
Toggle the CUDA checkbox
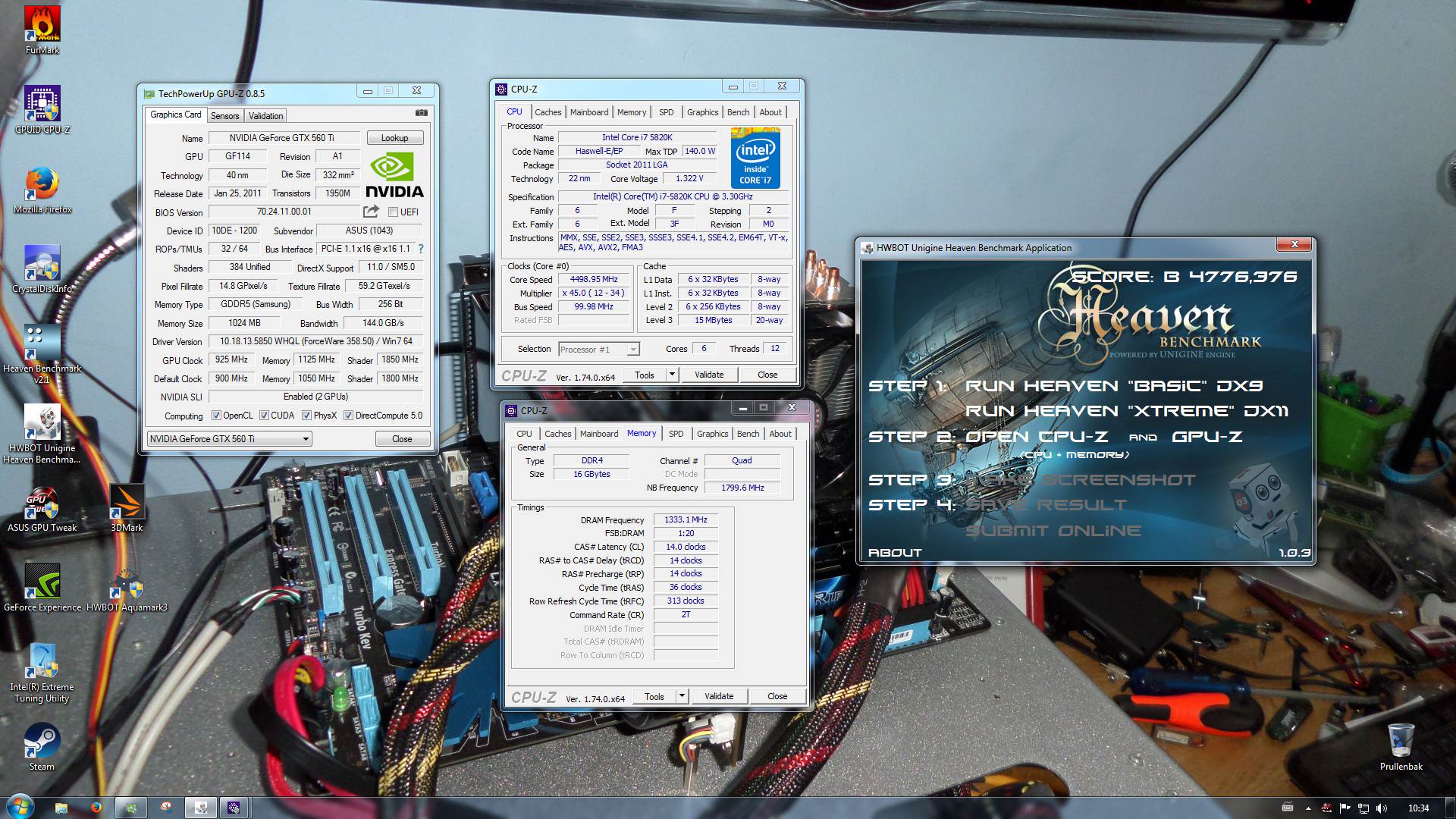pos(264,416)
